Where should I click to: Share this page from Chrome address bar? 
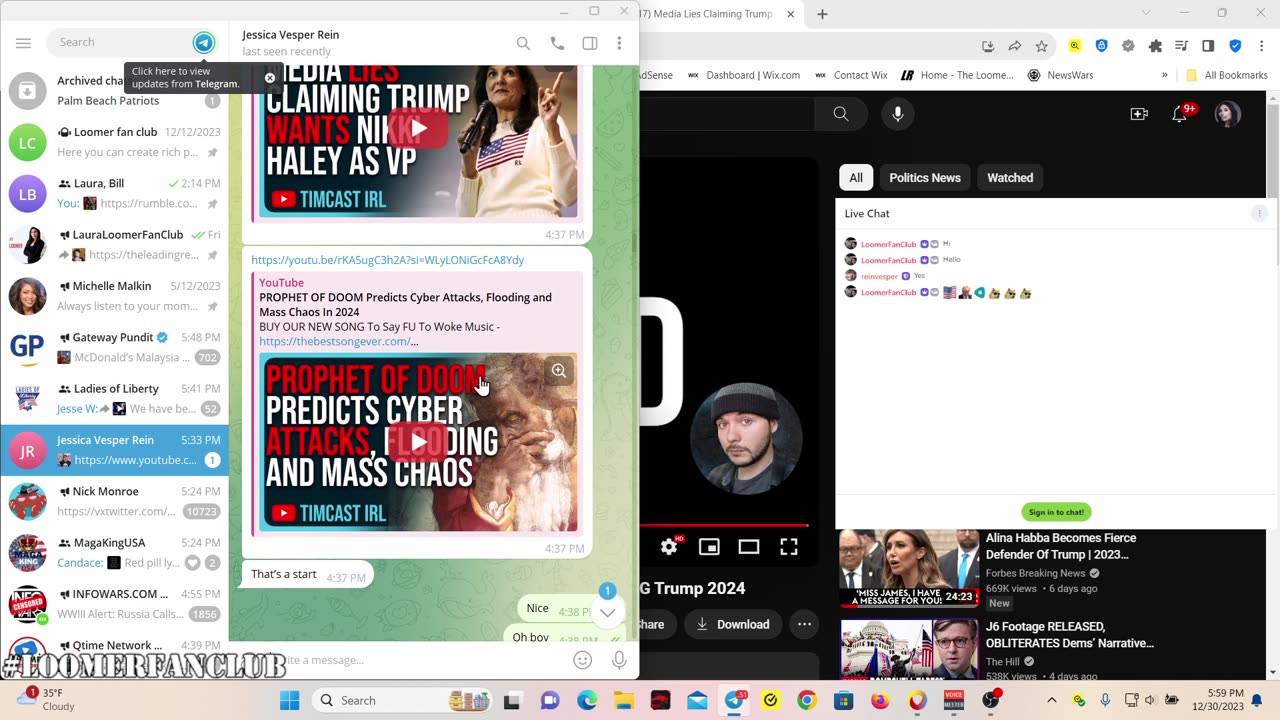[x=1015, y=46]
